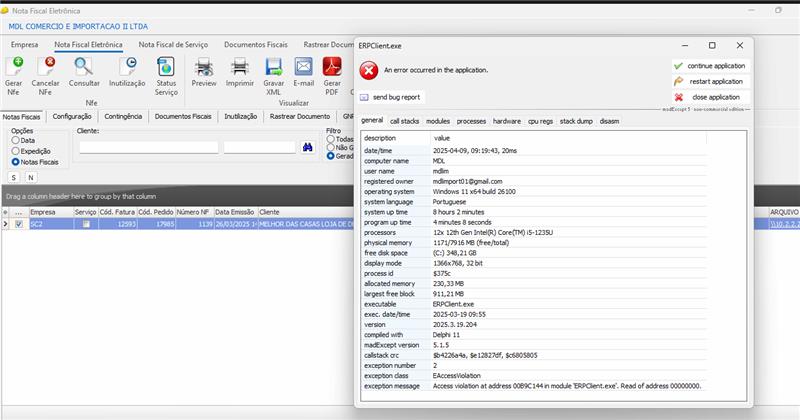Click the Gerar Nfe toolbar icon
The image size is (800, 420).
pyautogui.click(x=14, y=67)
